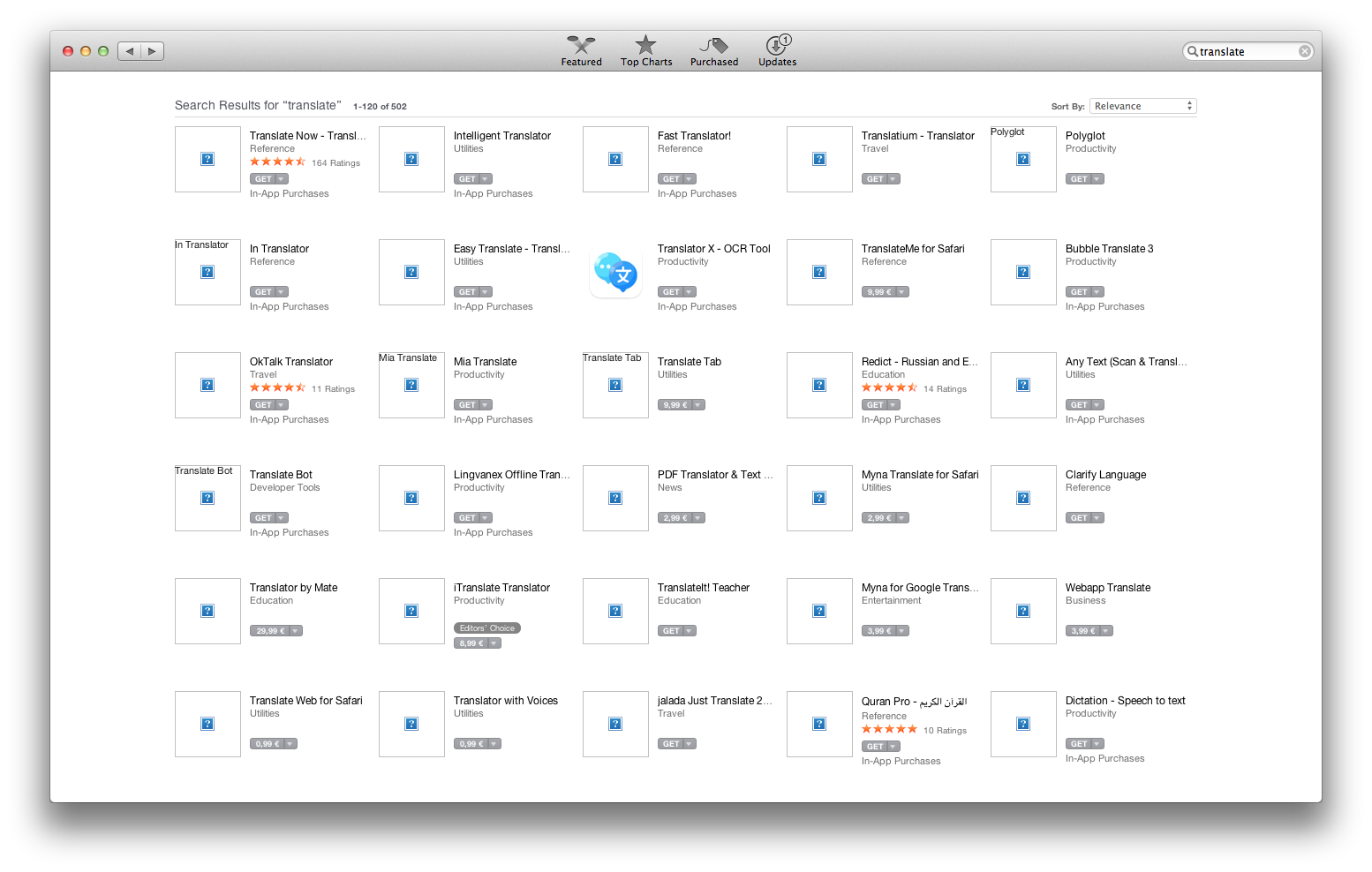Open Lingvanex Offline Translator app icon
1372x872 pixels.
click(x=411, y=498)
